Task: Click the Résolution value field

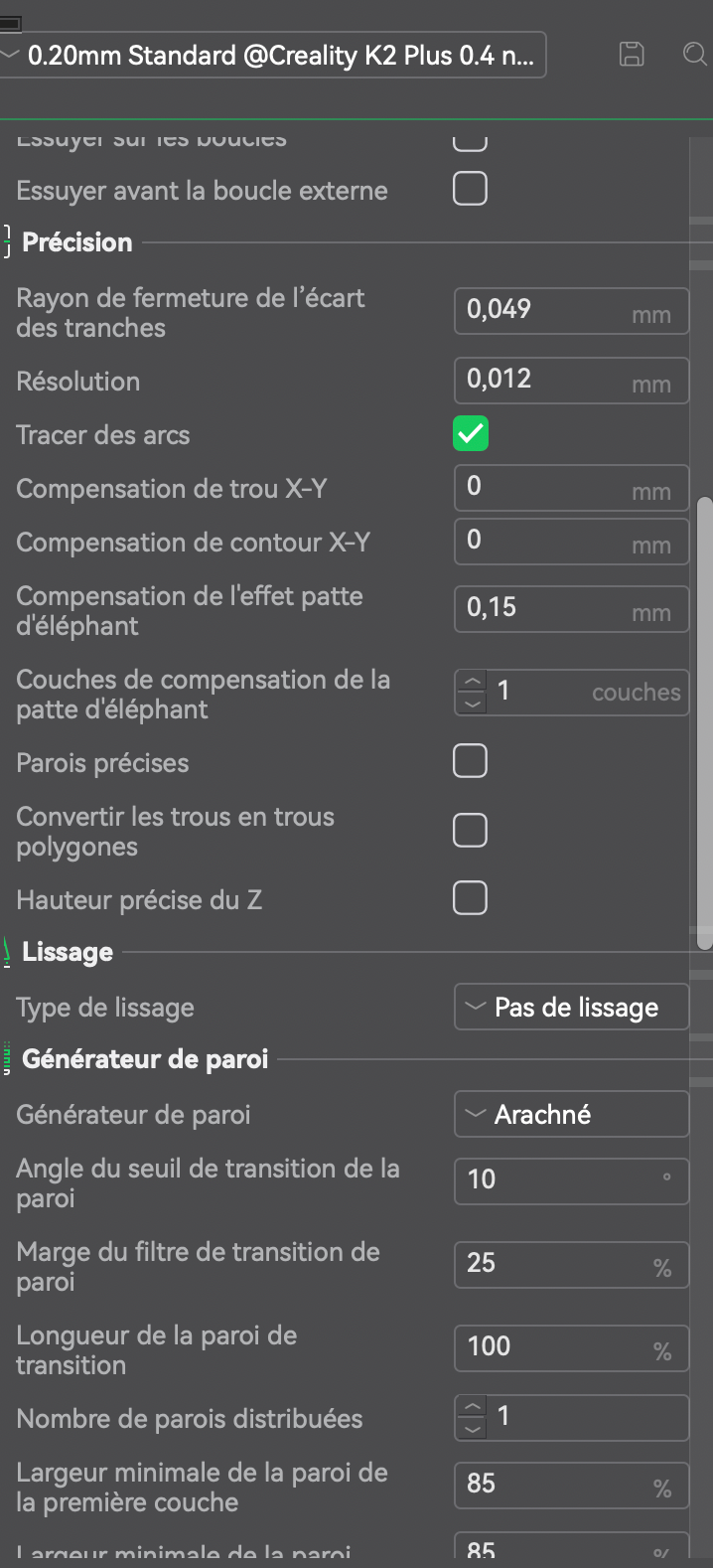Action: coord(572,380)
